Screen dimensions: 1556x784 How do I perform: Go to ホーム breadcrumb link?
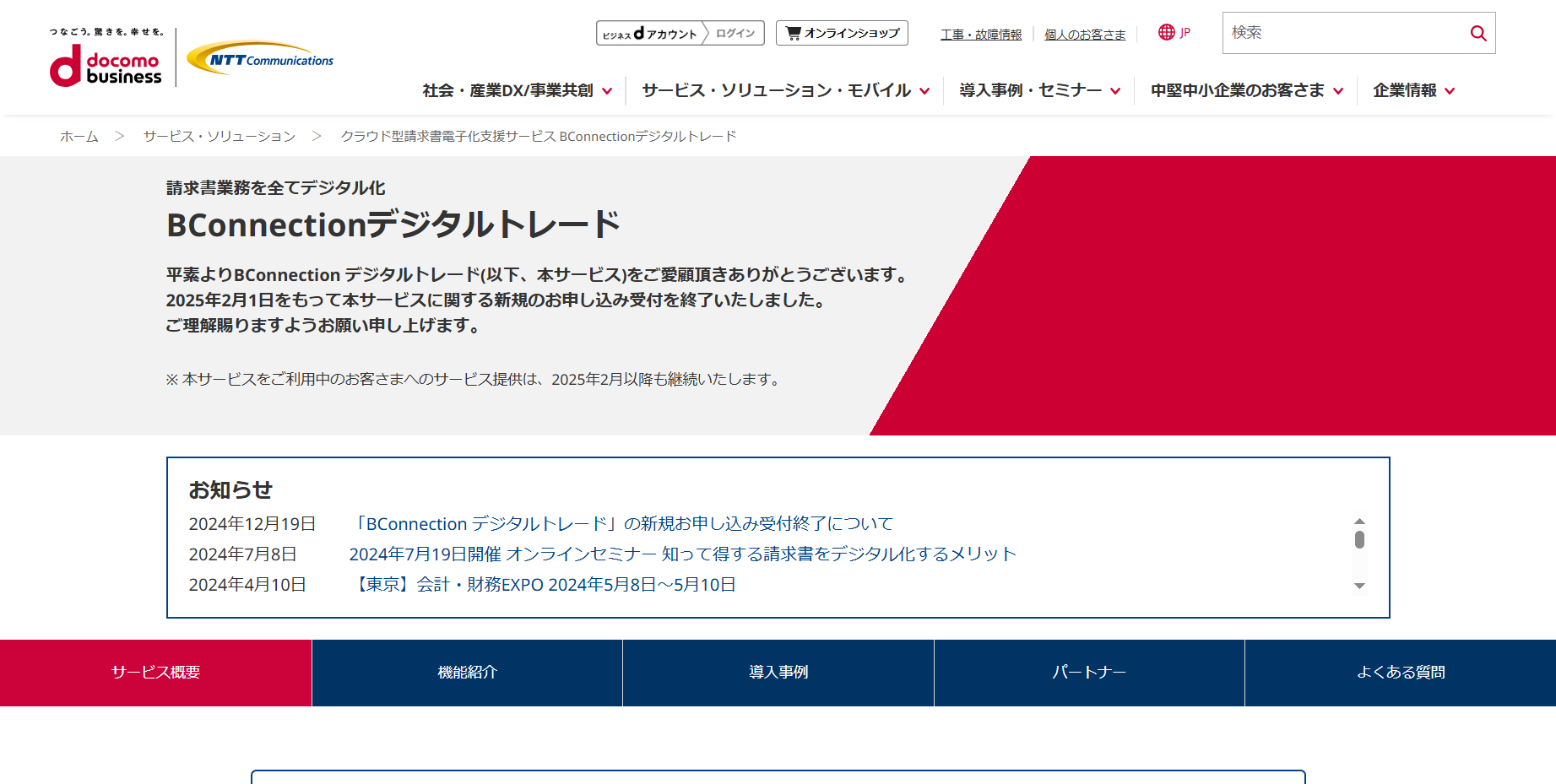(79, 136)
